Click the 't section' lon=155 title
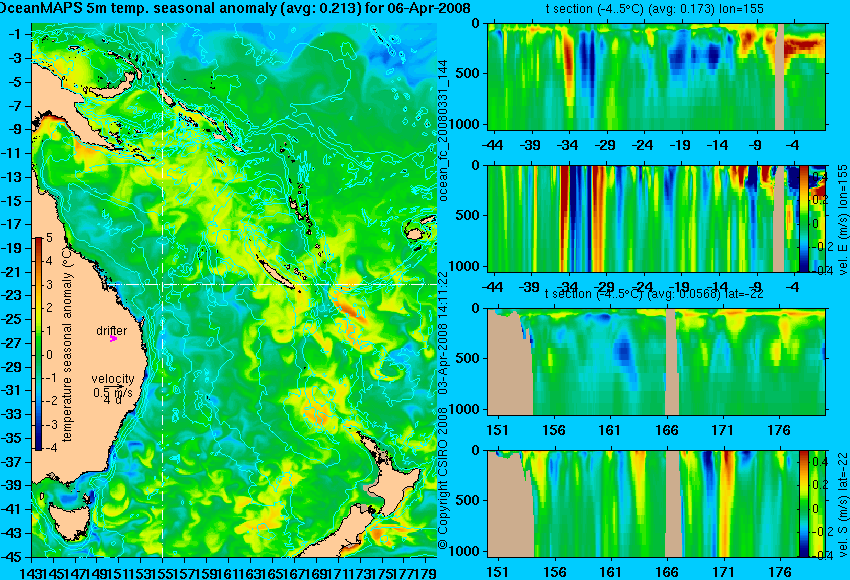This screenshot has width=850, height=580. pyautogui.click(x=654, y=9)
